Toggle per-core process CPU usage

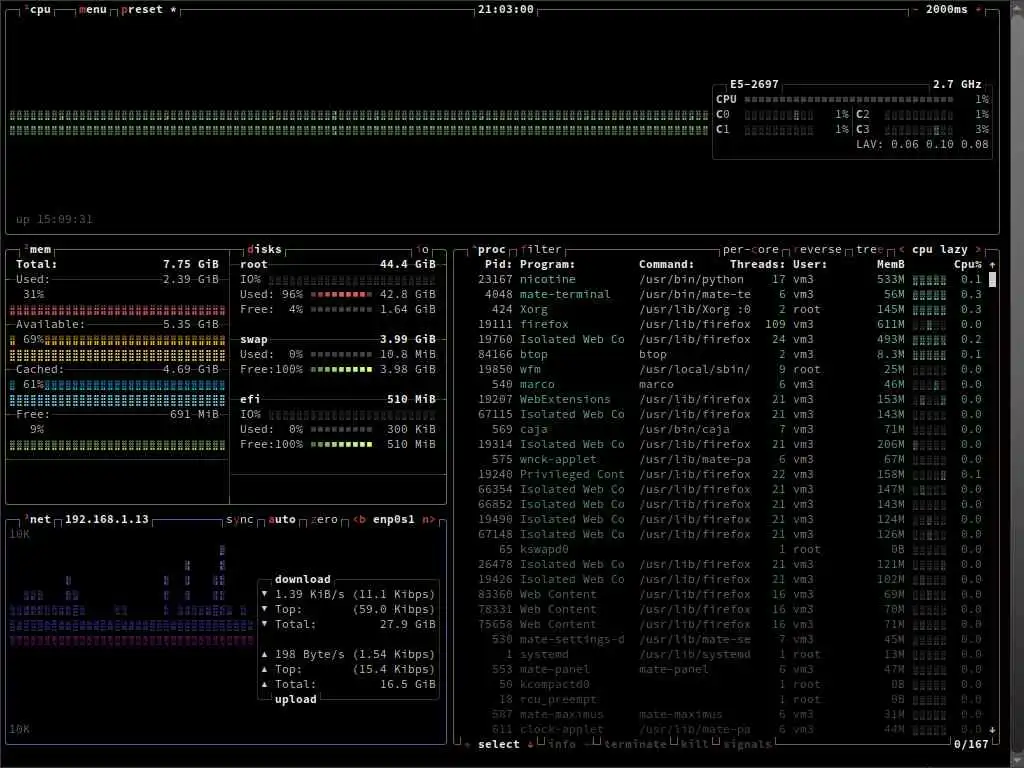point(750,249)
